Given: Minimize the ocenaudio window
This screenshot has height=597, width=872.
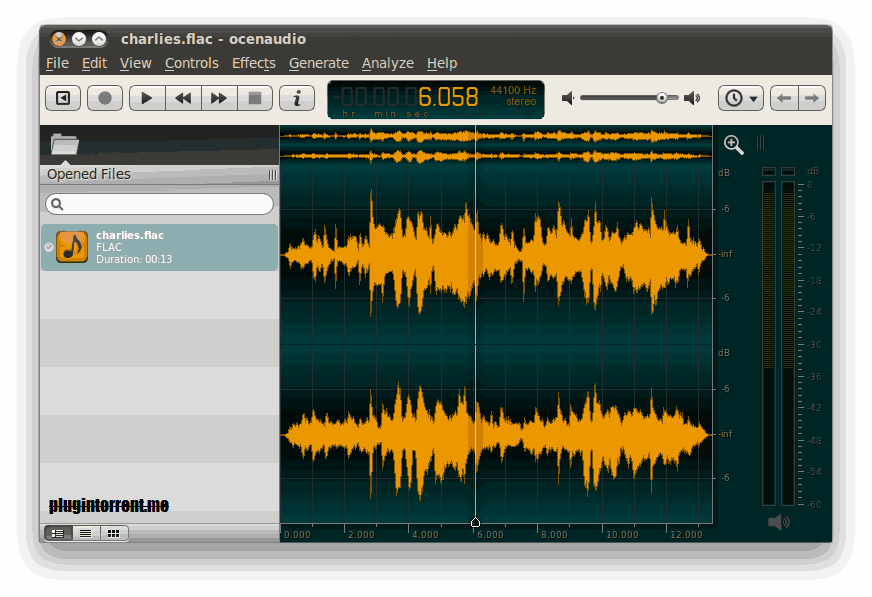Looking at the screenshot, I should point(79,39).
